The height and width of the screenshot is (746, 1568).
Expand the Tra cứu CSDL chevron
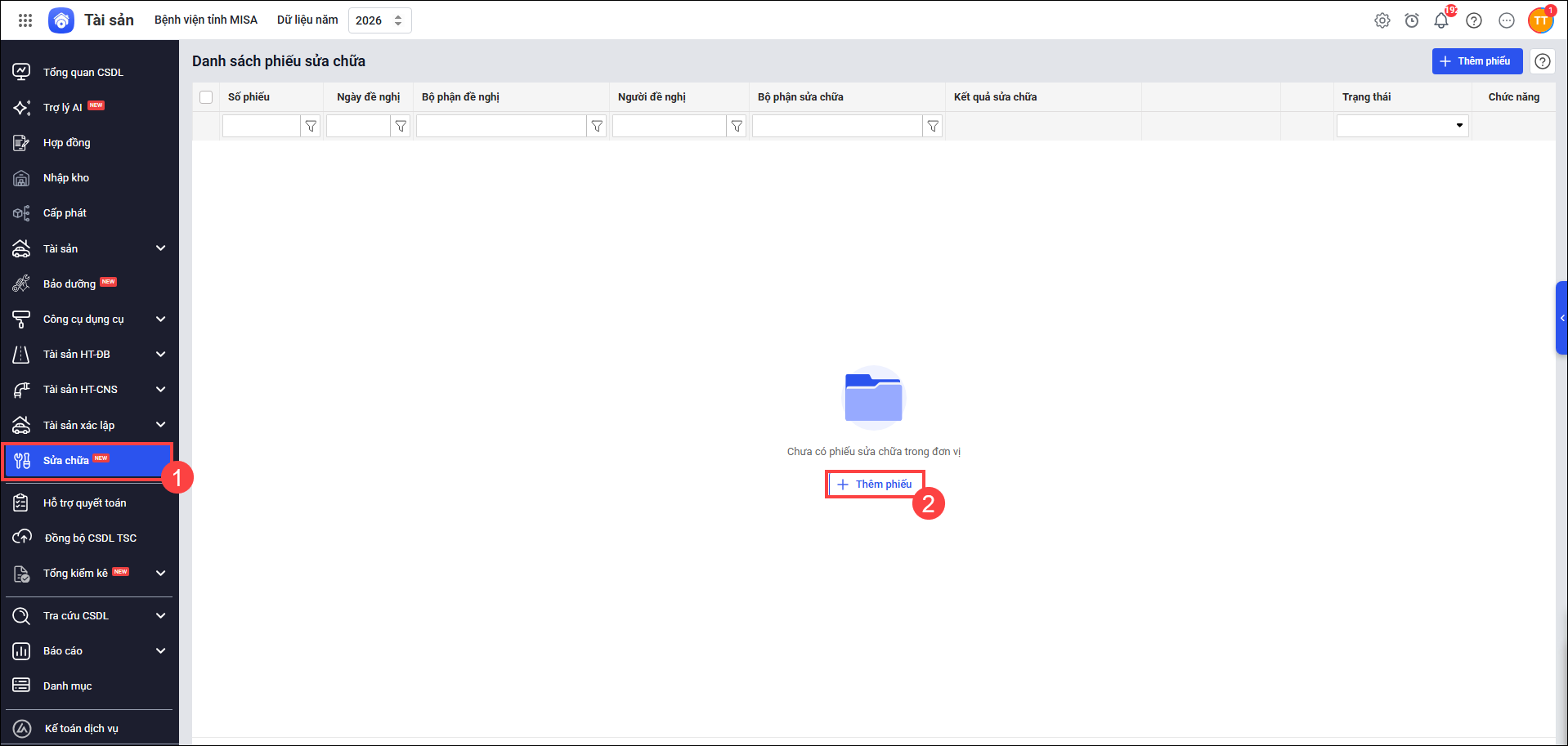[161, 615]
